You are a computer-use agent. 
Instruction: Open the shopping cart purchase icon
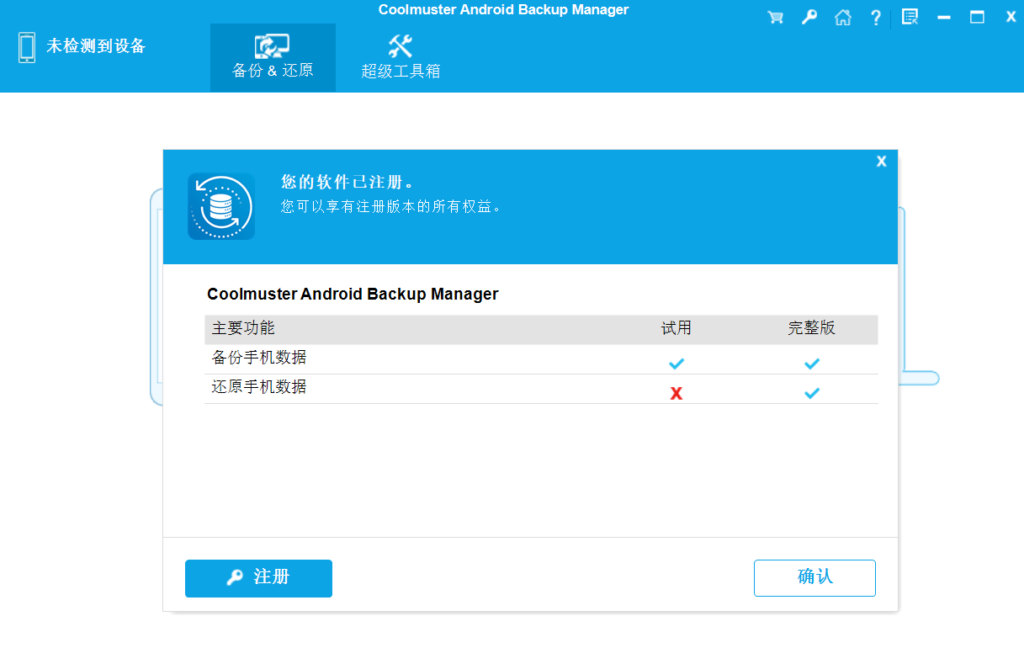click(775, 18)
